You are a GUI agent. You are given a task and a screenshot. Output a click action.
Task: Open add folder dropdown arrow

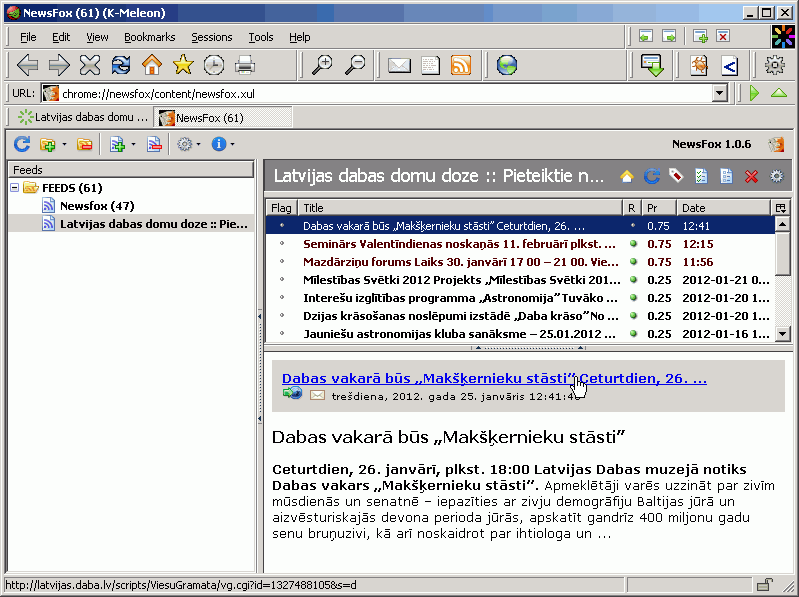click(x=64, y=145)
